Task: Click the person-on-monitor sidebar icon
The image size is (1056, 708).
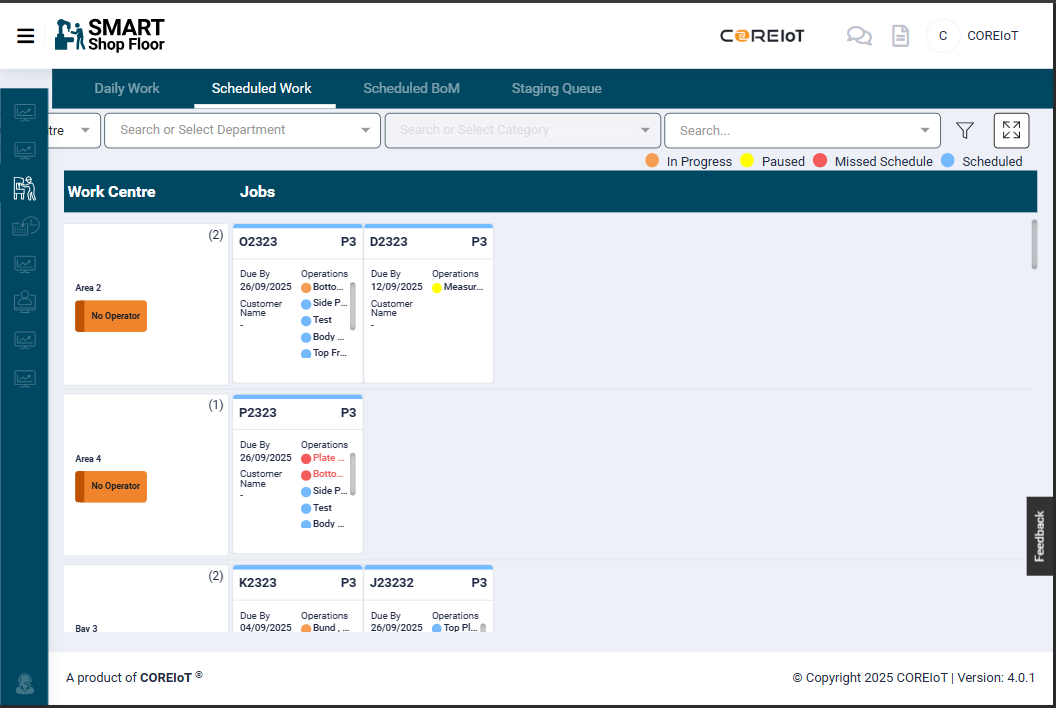Action: pyautogui.click(x=25, y=302)
